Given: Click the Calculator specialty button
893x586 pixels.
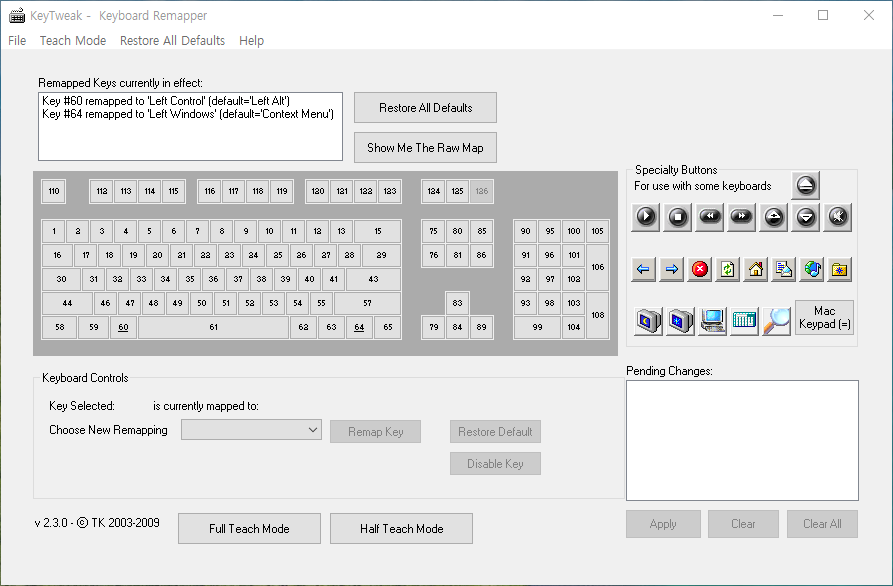Looking at the screenshot, I should (x=744, y=321).
